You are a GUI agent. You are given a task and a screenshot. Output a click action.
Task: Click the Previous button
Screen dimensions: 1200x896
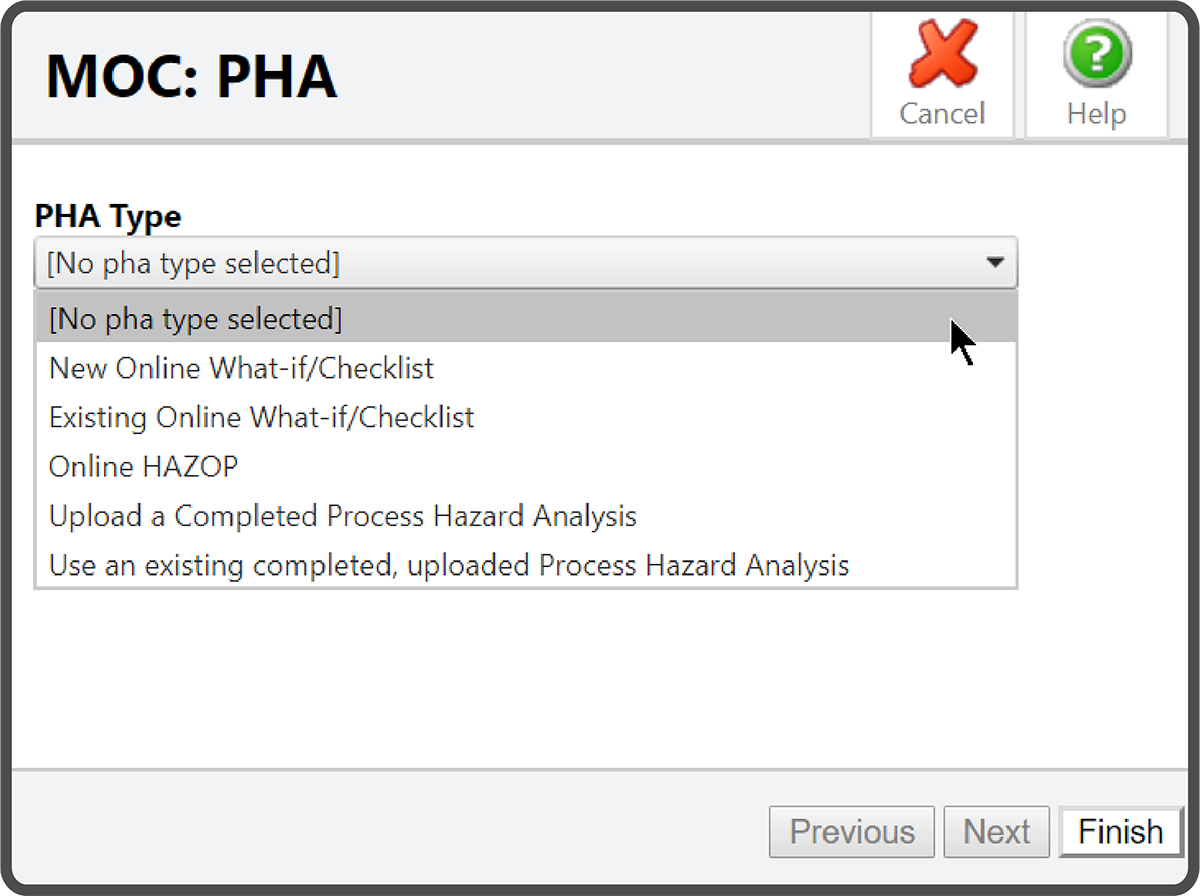tap(851, 831)
